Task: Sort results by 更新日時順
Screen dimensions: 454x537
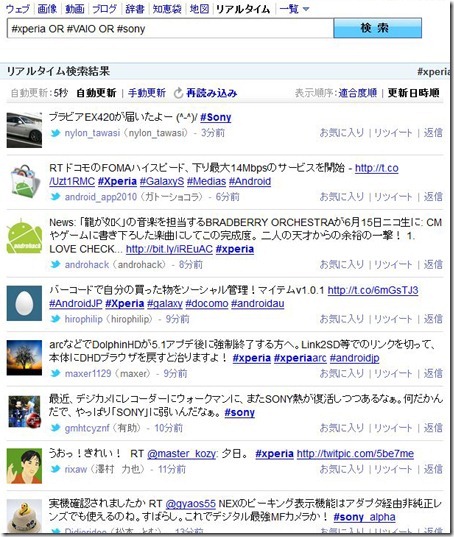Action: (x=413, y=93)
